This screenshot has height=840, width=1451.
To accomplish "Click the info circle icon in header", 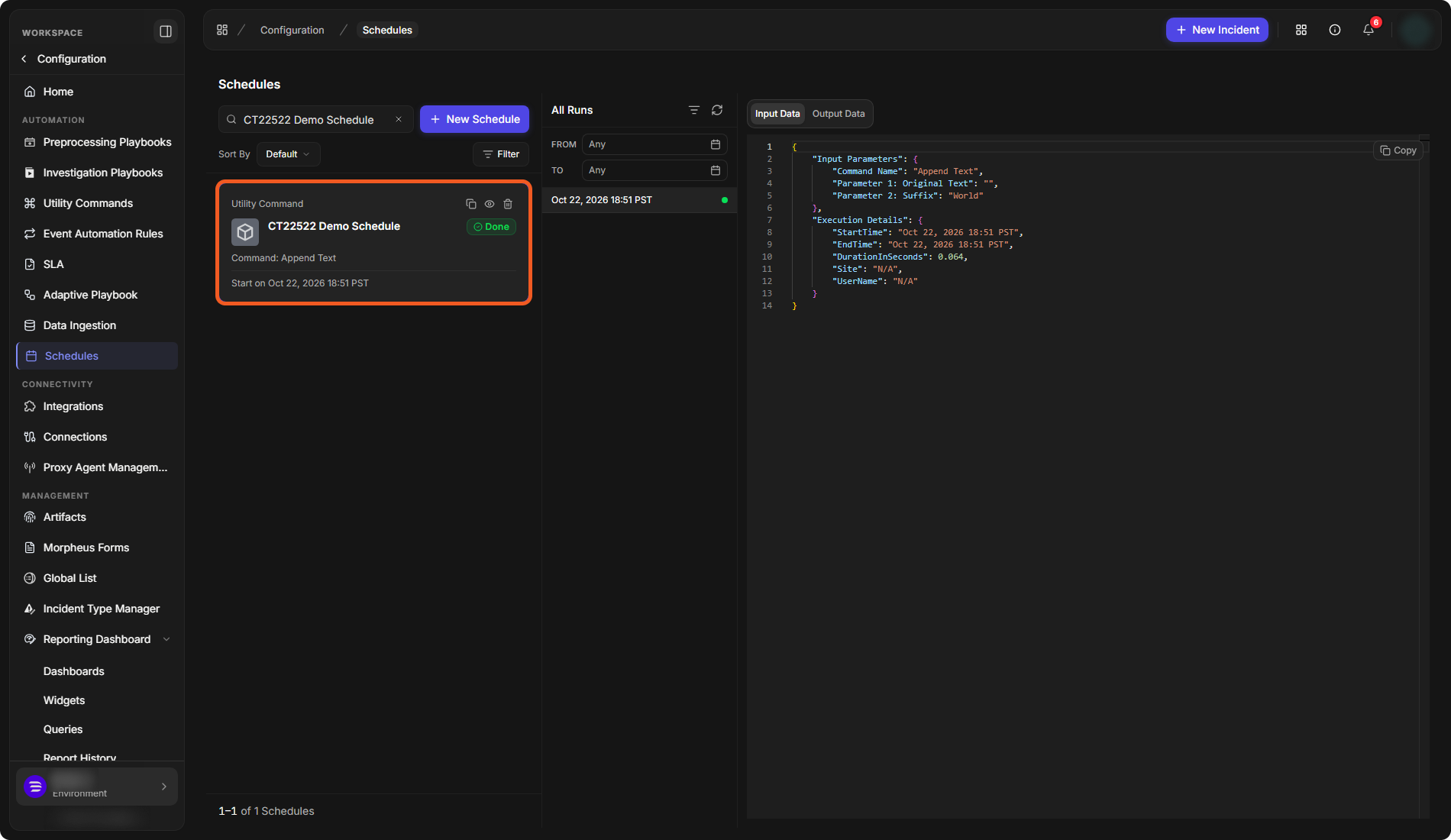I will (x=1335, y=30).
